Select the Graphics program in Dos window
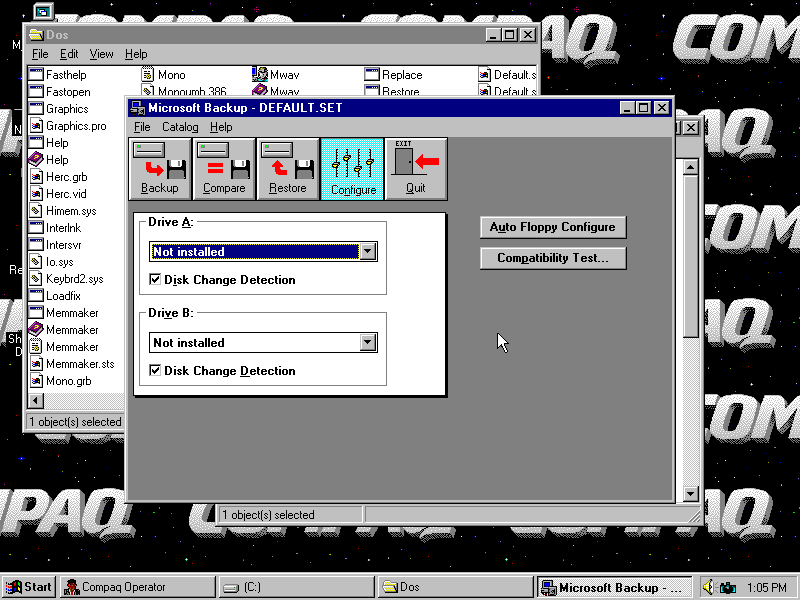Viewport: 800px width, 600px height. click(59, 109)
